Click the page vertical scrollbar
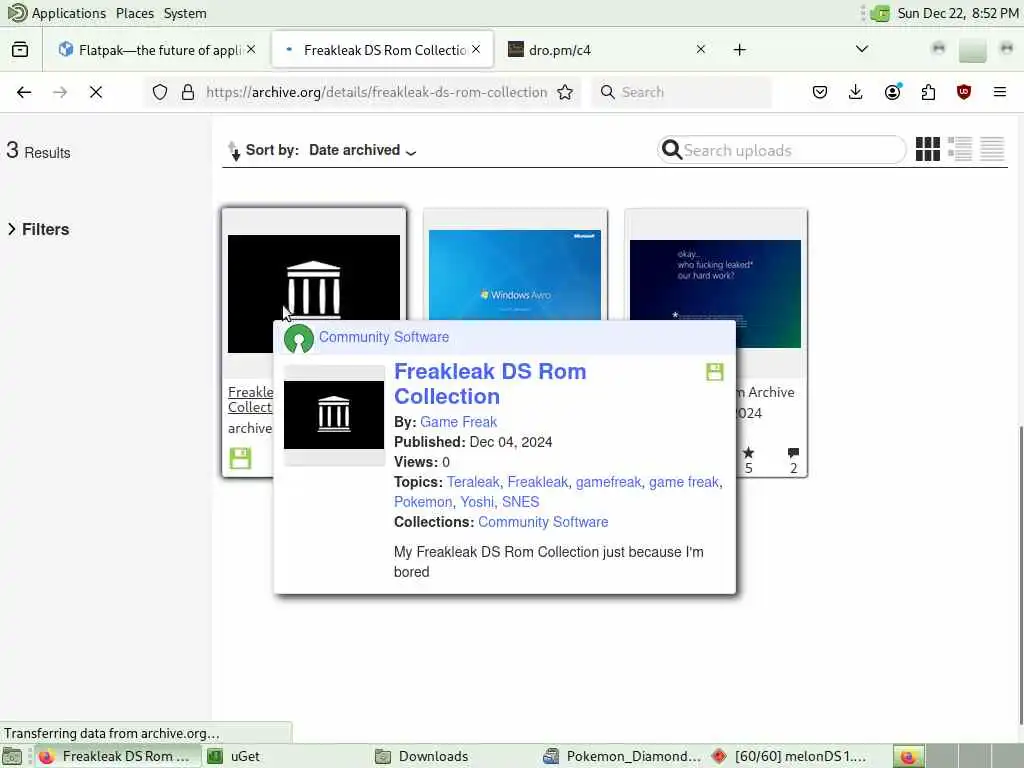Image resolution: width=1024 pixels, height=768 pixels. click(1020, 575)
